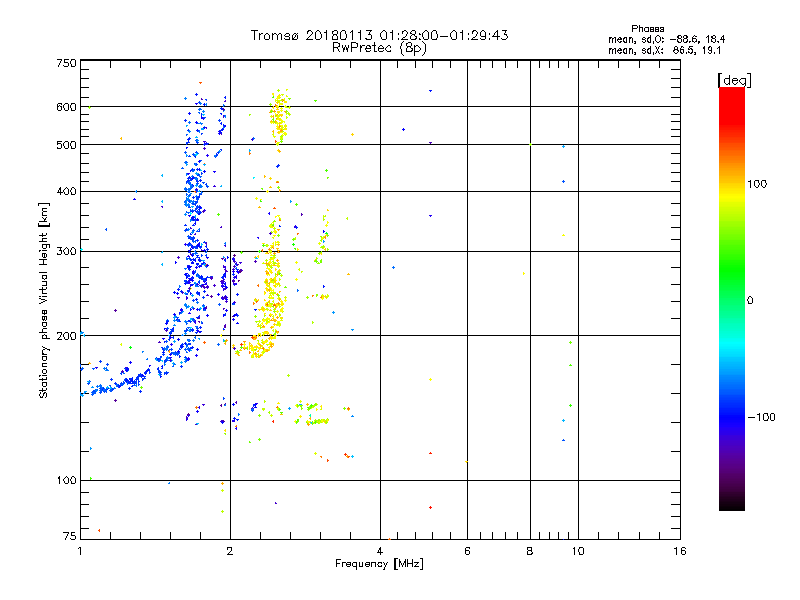800x600 pixels.
Task: Click the colorbar tick label '100'
Action: pos(757,184)
